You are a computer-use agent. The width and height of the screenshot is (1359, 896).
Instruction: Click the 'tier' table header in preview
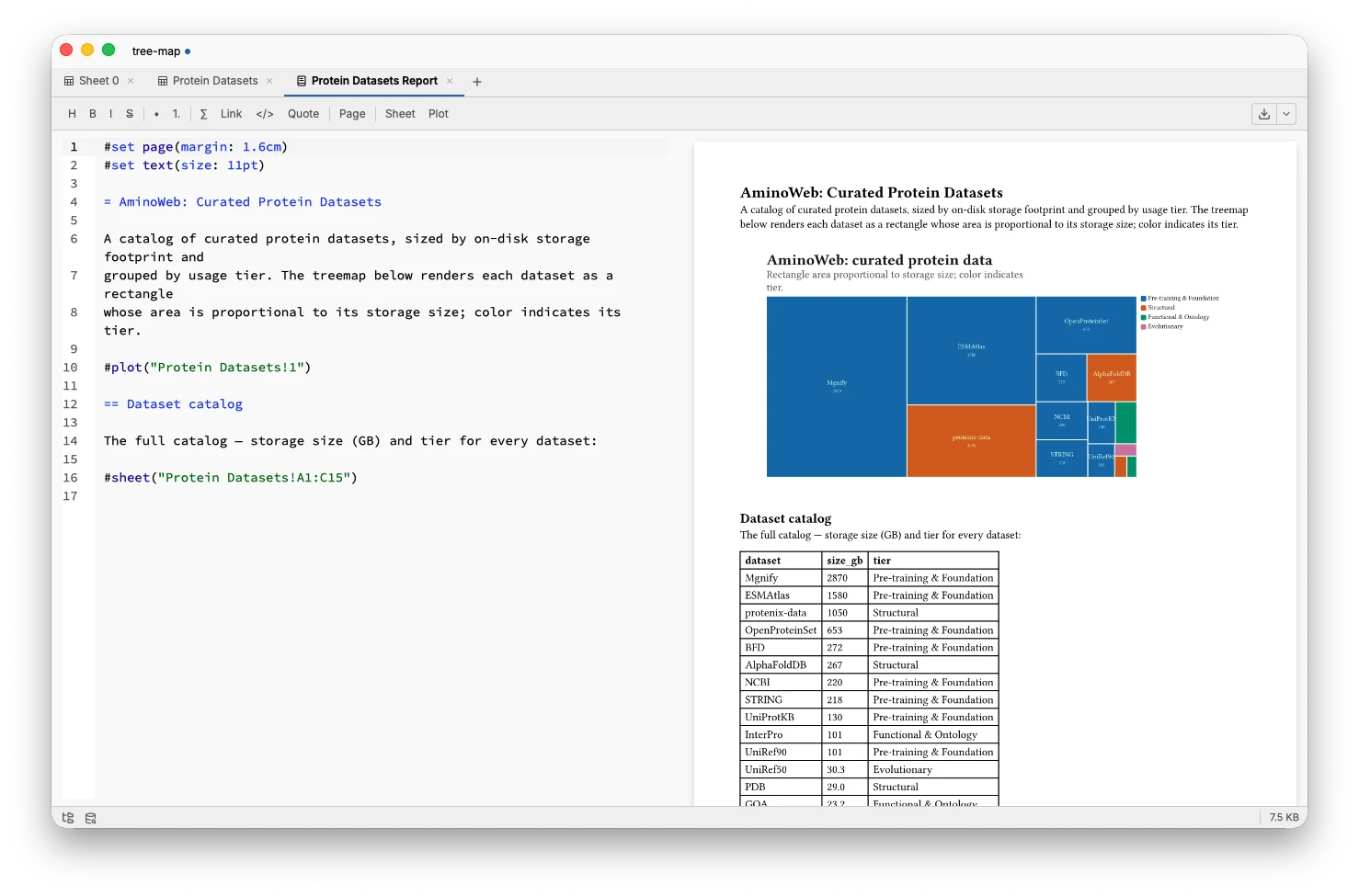pos(933,561)
